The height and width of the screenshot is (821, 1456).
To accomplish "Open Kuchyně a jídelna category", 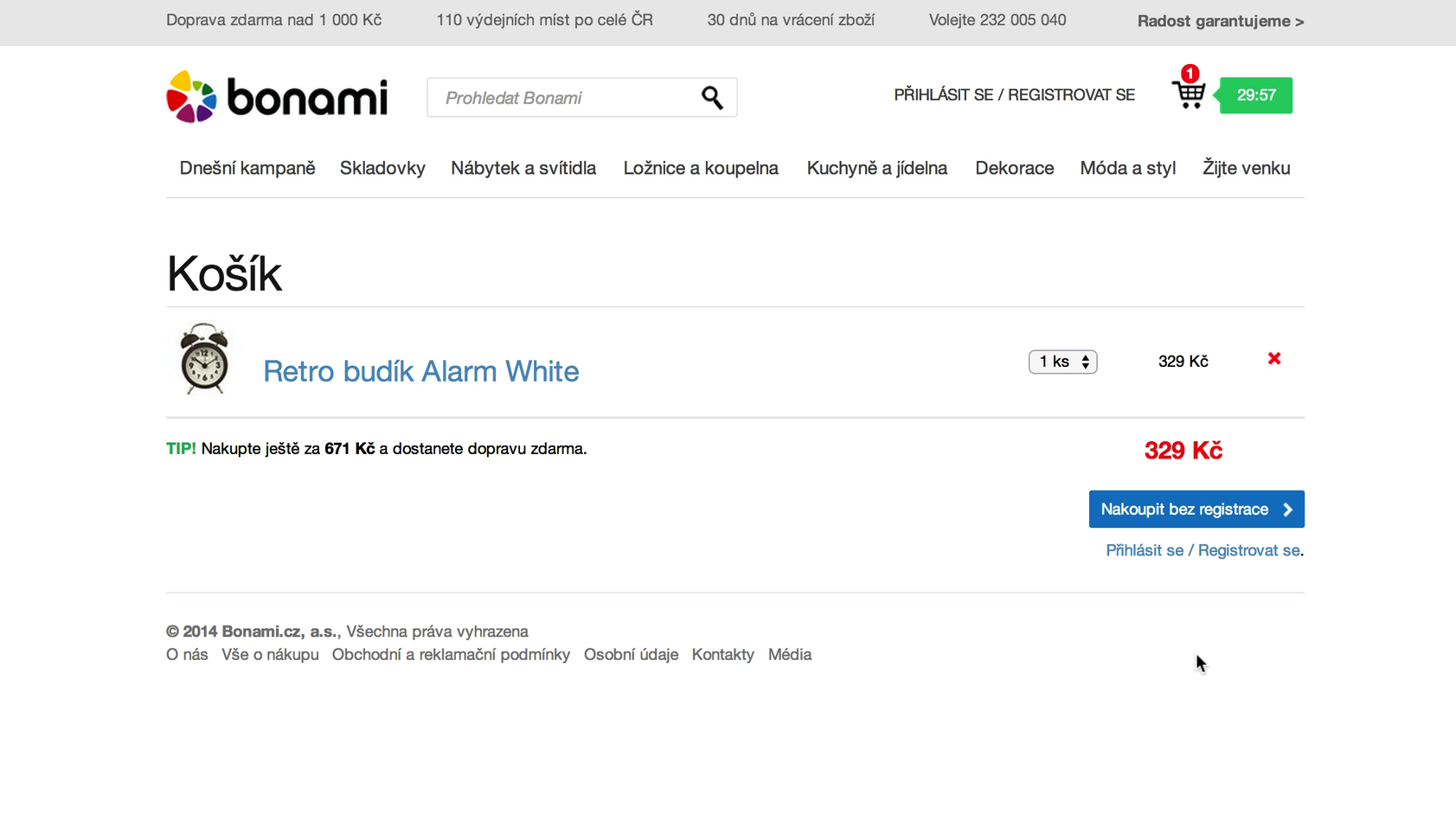I will pos(877,168).
